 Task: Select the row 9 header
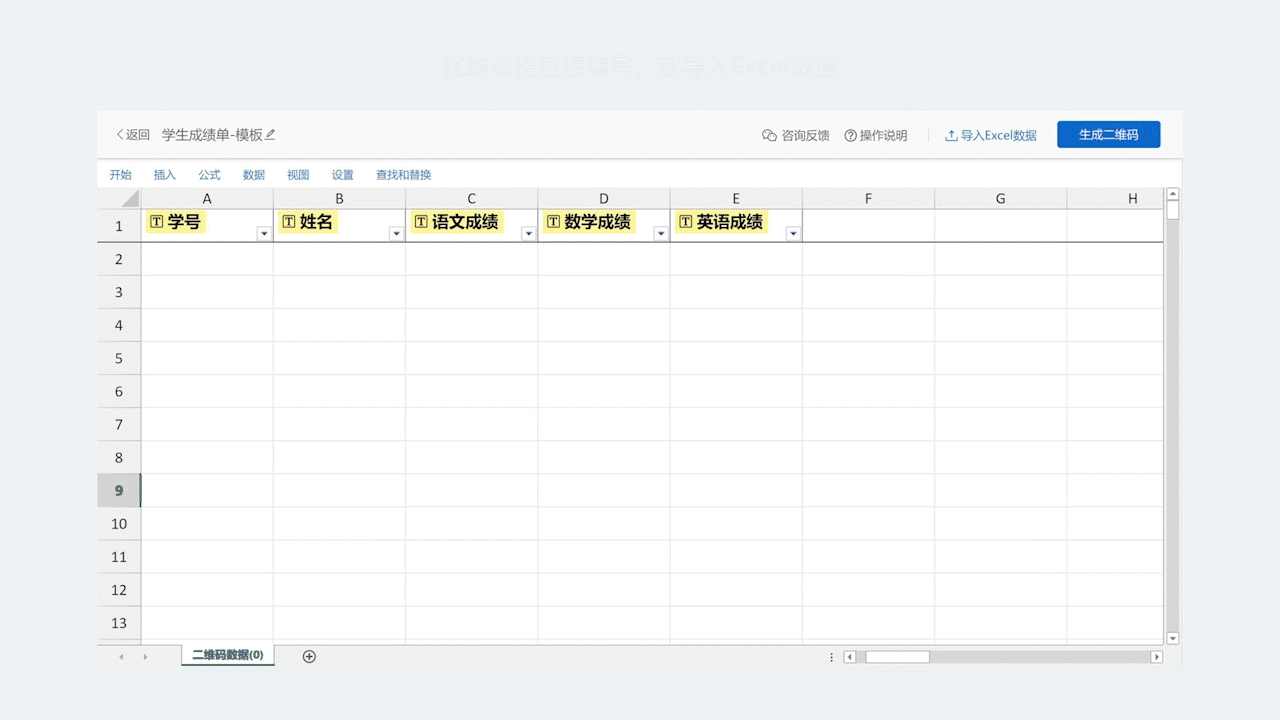click(x=119, y=490)
